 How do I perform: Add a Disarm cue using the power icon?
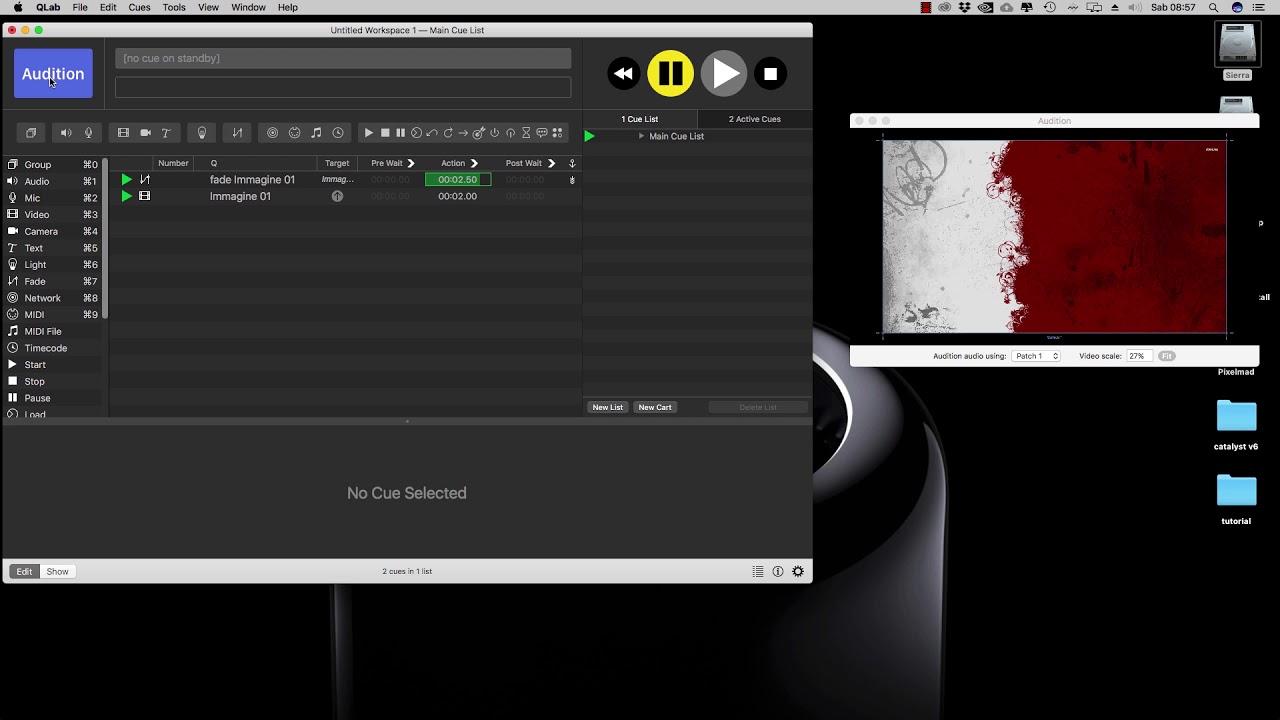point(494,133)
